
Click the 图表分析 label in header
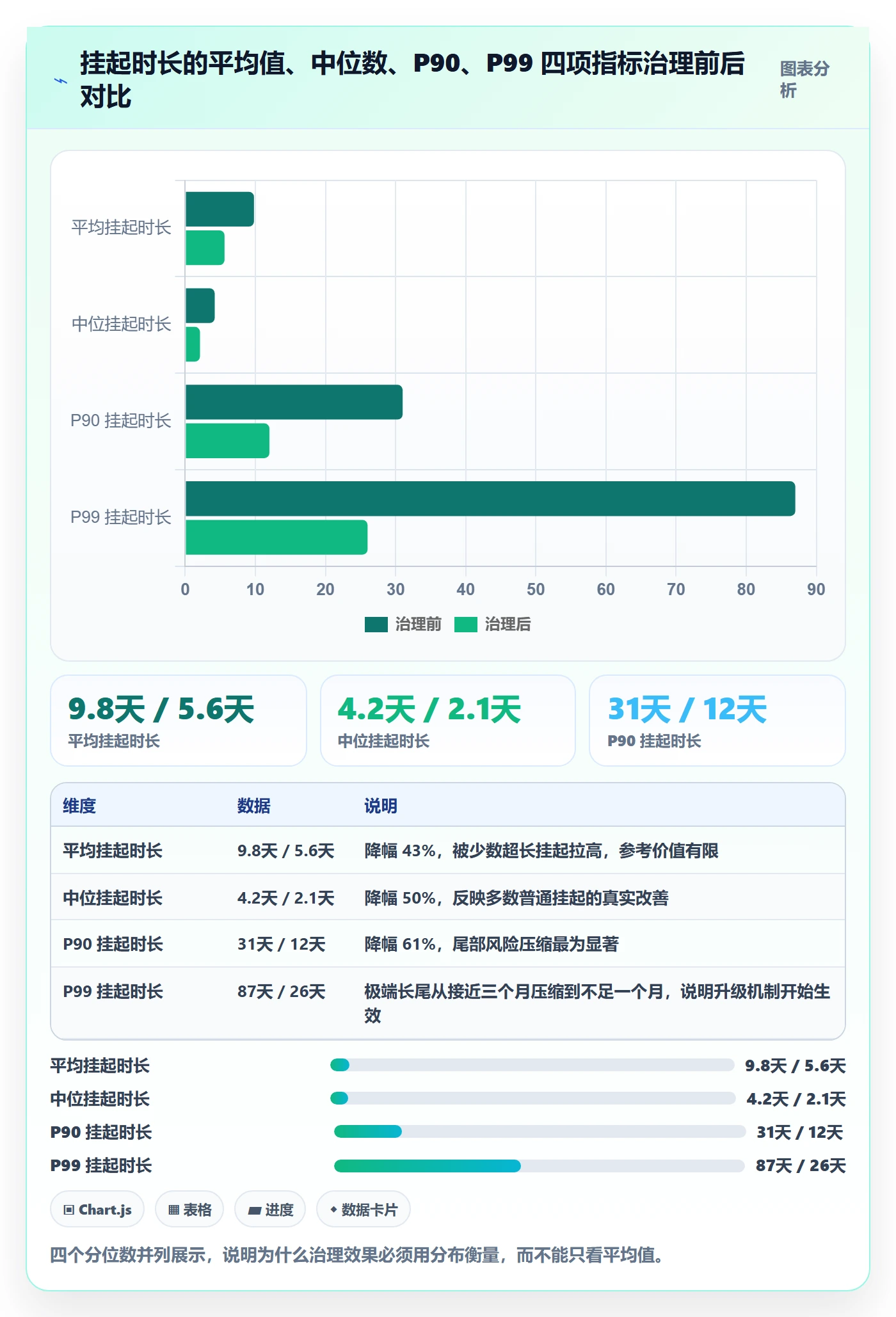tap(804, 79)
